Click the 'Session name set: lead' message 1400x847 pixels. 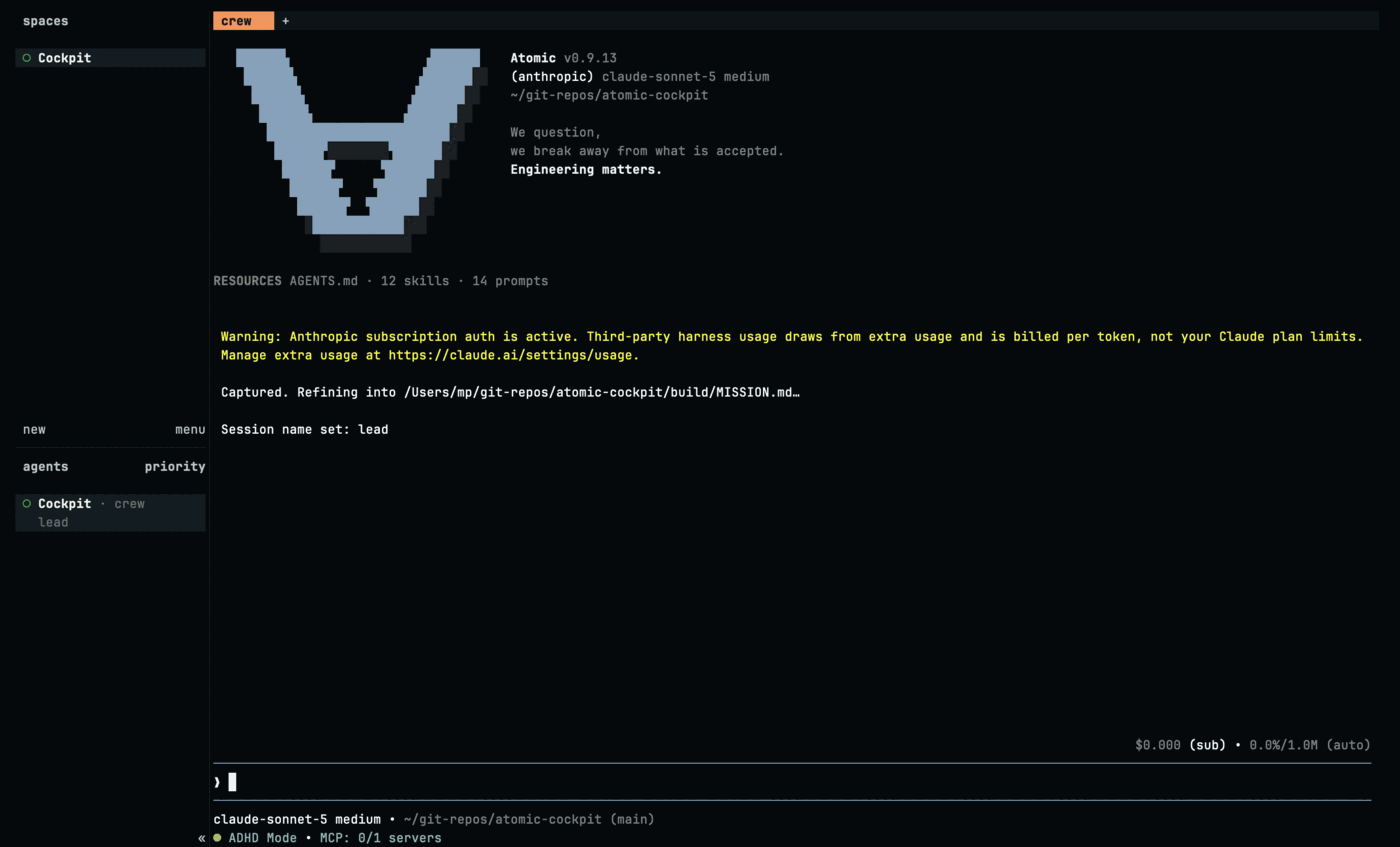pos(305,429)
